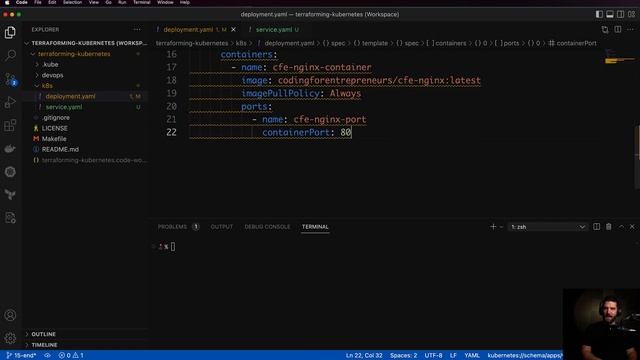Open editor more actions ellipsis

[631, 29]
